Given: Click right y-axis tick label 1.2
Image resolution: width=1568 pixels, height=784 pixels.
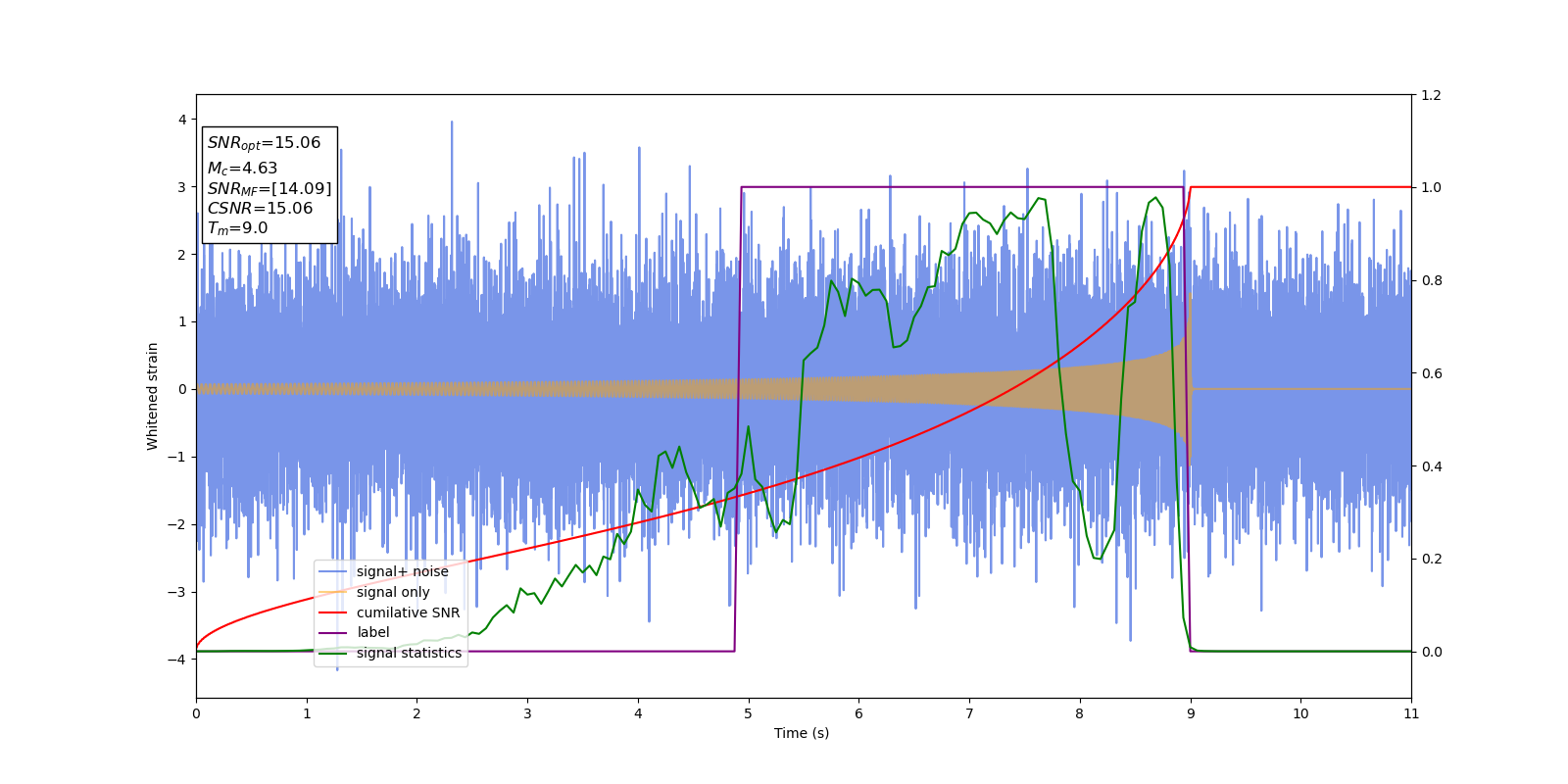Looking at the screenshot, I should click(x=1431, y=95).
